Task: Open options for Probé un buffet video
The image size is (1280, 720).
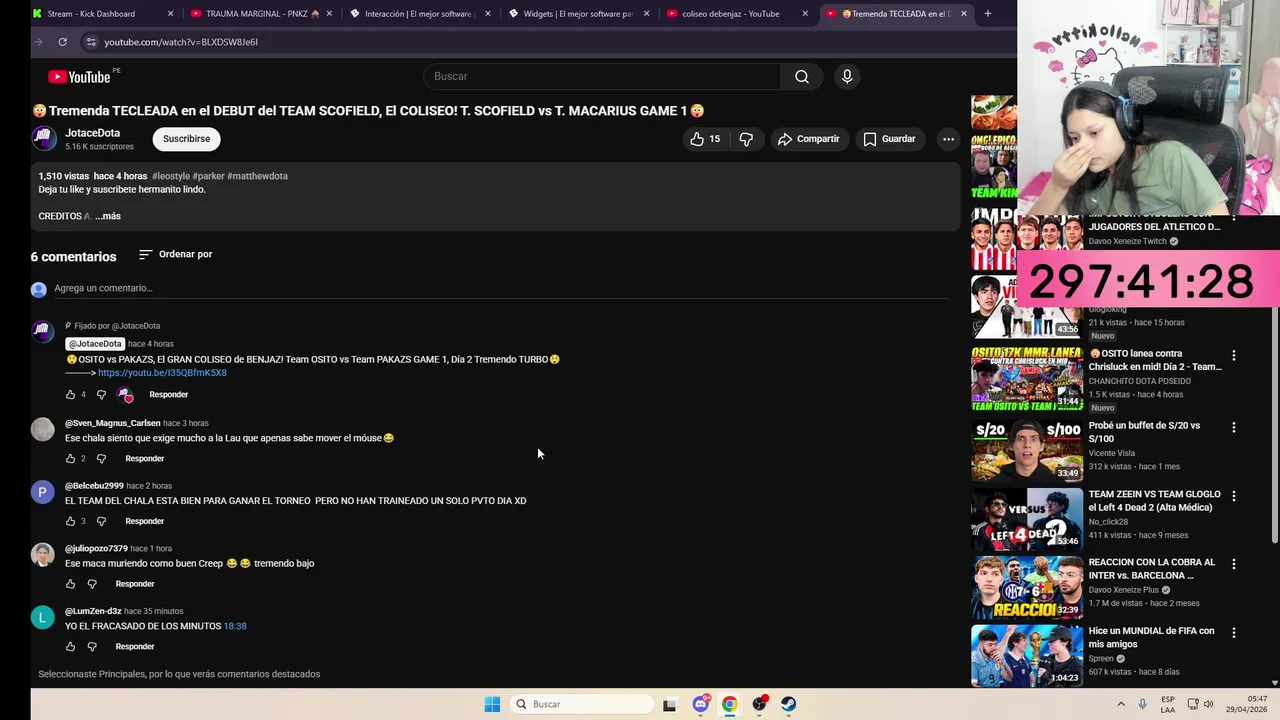Action: tap(1233, 427)
